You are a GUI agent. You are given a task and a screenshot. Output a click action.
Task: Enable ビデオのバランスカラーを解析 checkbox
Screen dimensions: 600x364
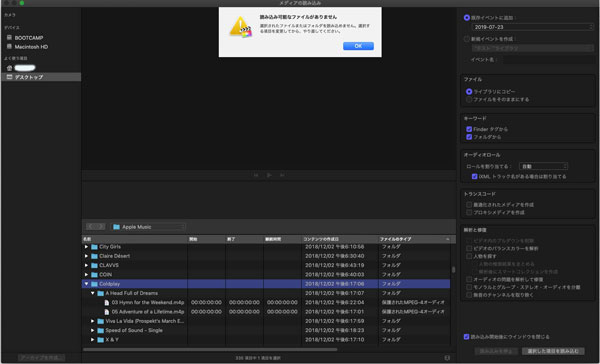[x=469, y=249]
